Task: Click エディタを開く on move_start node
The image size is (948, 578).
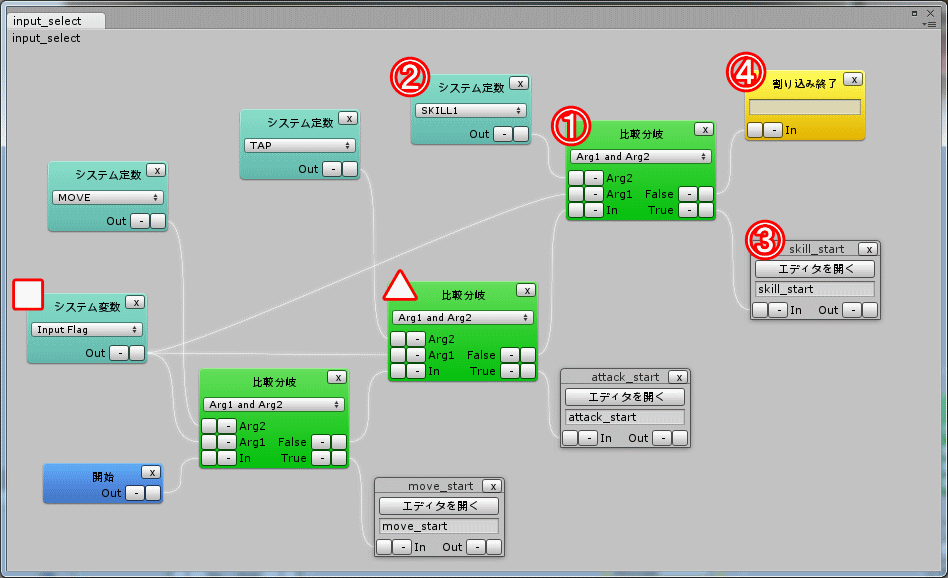Action: pyautogui.click(x=439, y=506)
